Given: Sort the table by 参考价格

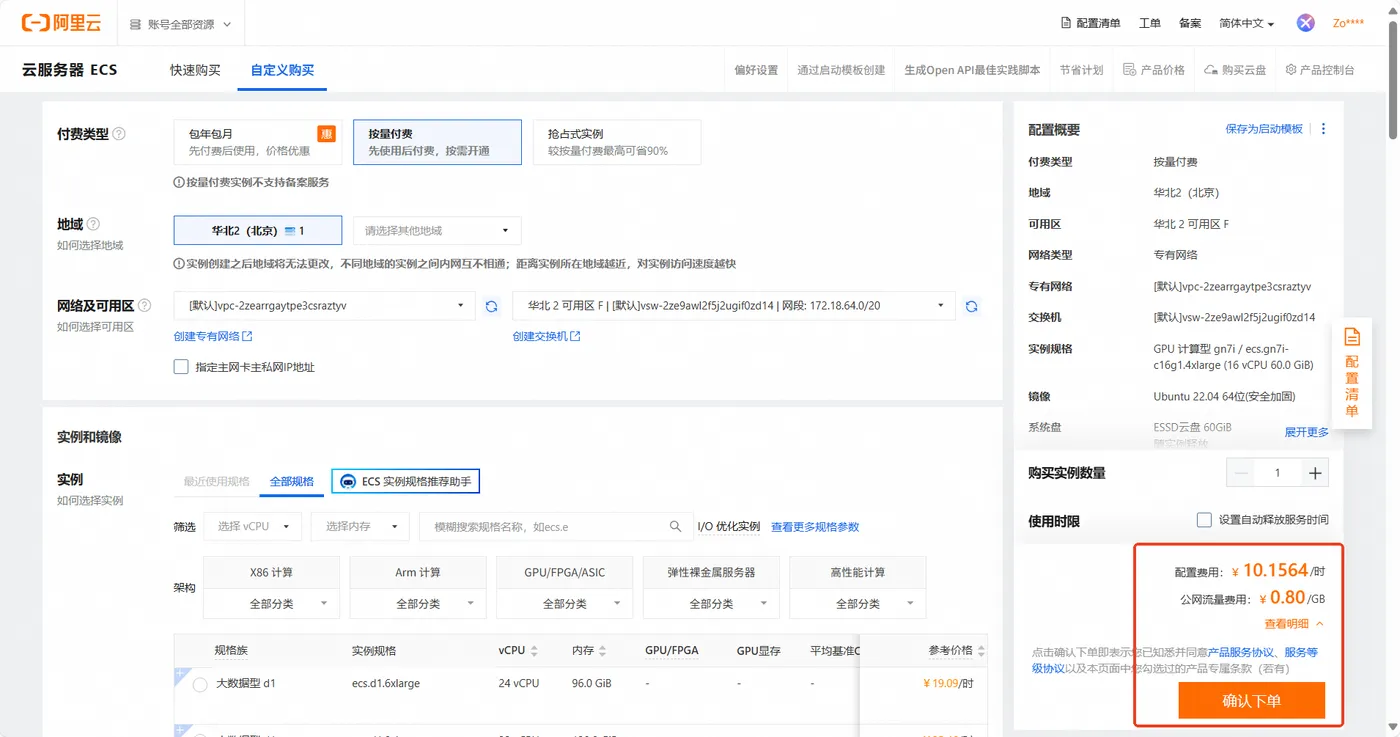Looking at the screenshot, I should (x=981, y=651).
